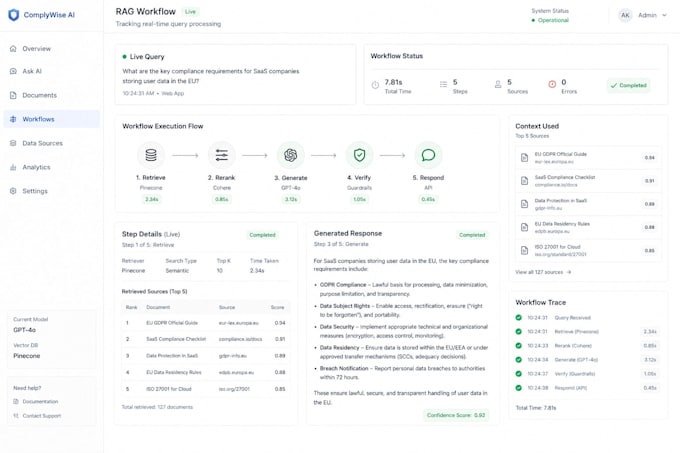
Task: Click the Rerank sliders step icon
Action: pyautogui.click(x=222, y=155)
